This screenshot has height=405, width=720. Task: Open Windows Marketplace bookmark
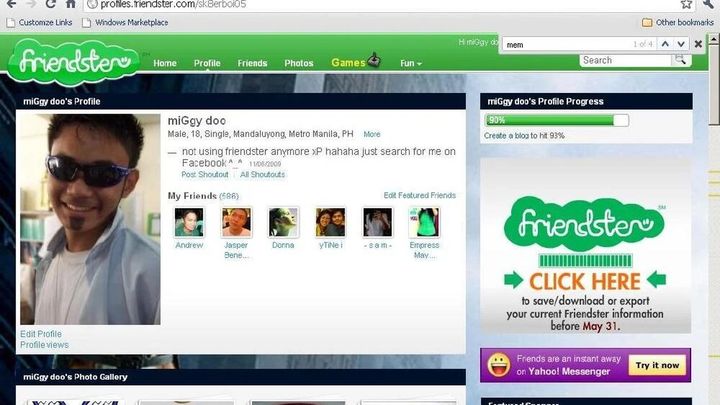[125, 22]
